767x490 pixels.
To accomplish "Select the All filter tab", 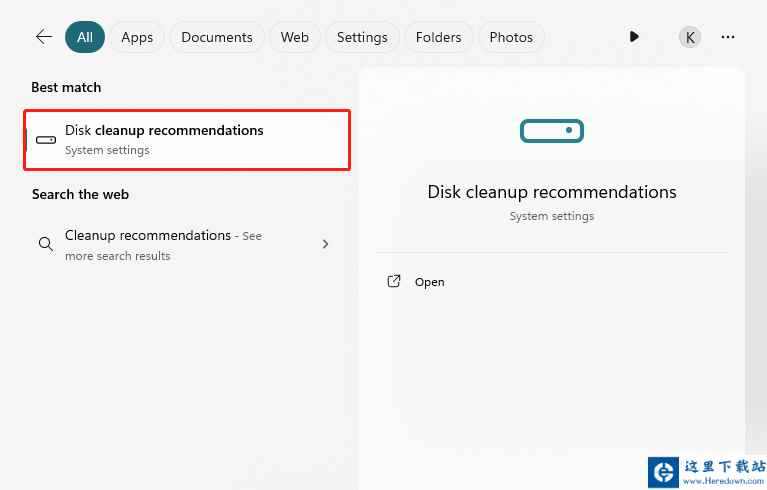I will click(x=85, y=37).
